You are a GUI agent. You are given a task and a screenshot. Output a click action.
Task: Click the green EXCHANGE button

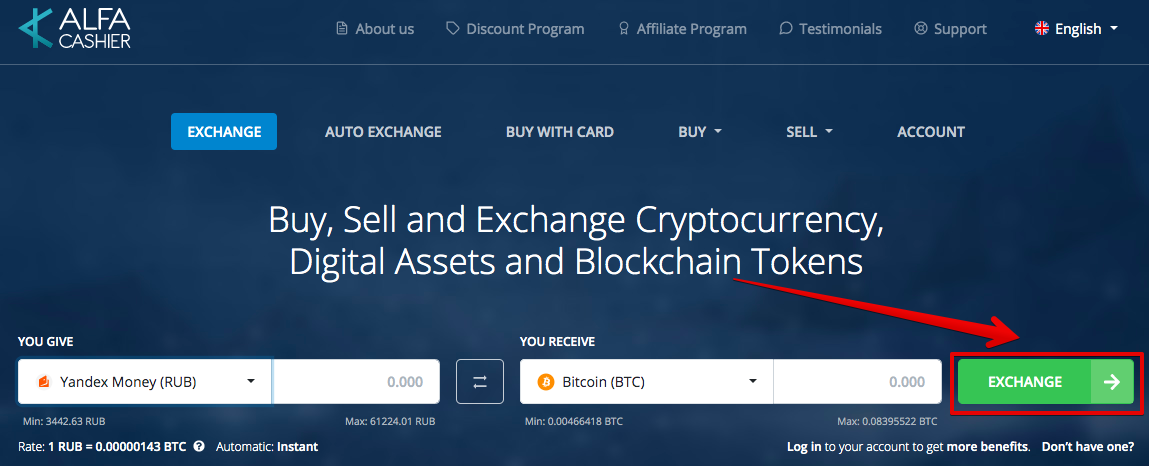pos(1046,382)
